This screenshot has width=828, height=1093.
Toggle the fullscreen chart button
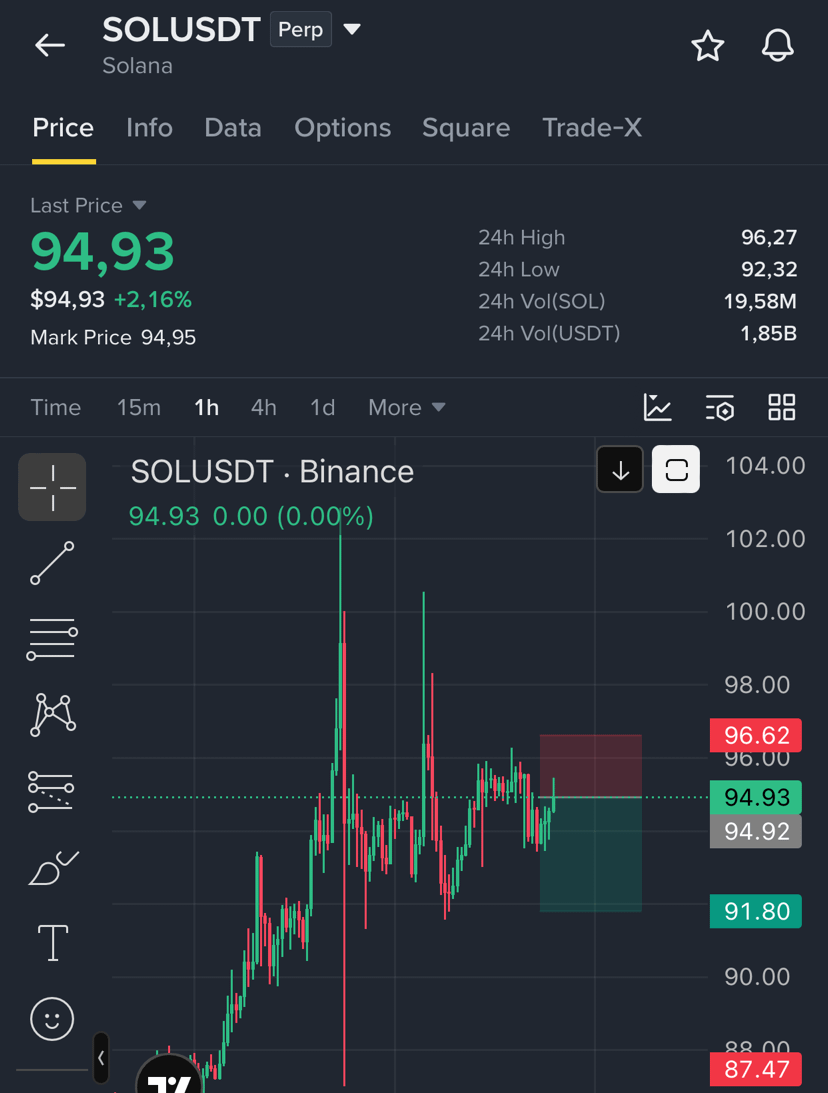676,469
